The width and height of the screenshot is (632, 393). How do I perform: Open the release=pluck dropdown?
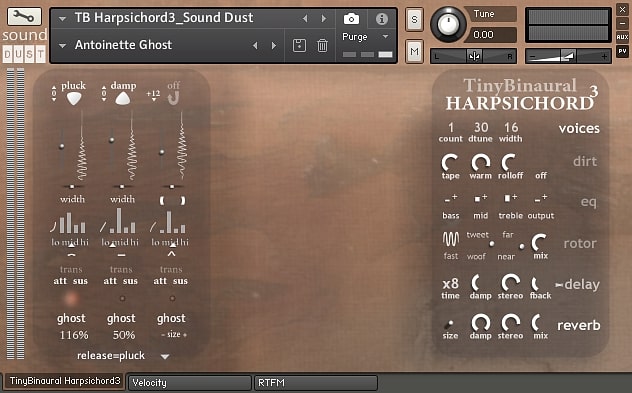point(165,357)
